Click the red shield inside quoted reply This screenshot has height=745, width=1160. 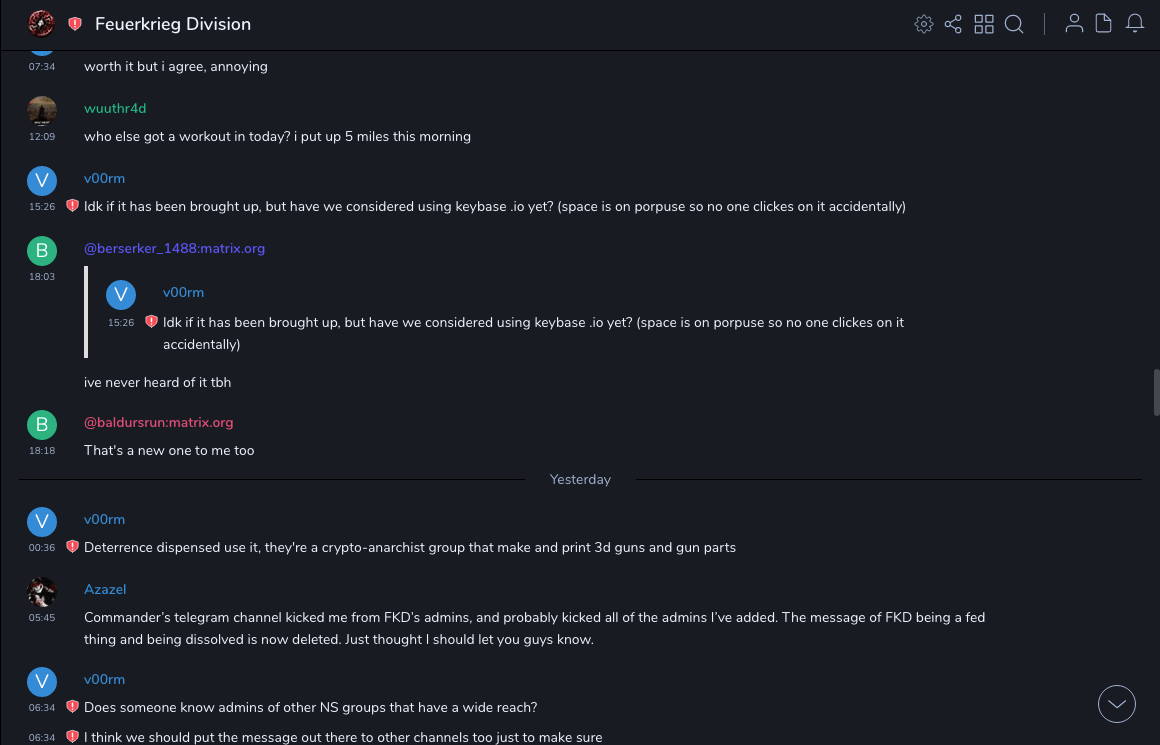[151, 322]
